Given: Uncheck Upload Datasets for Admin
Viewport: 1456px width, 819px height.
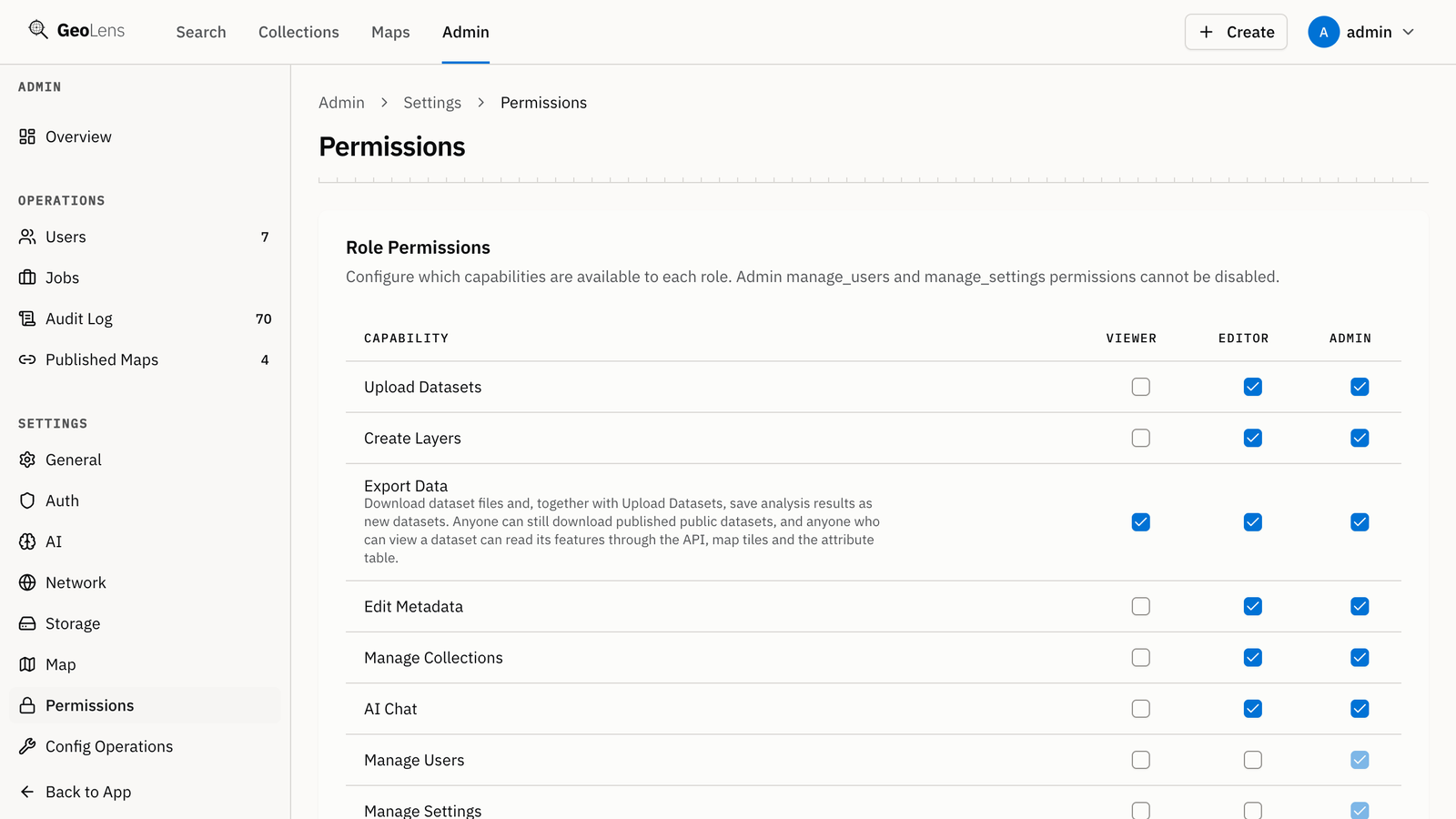Looking at the screenshot, I should (1360, 387).
